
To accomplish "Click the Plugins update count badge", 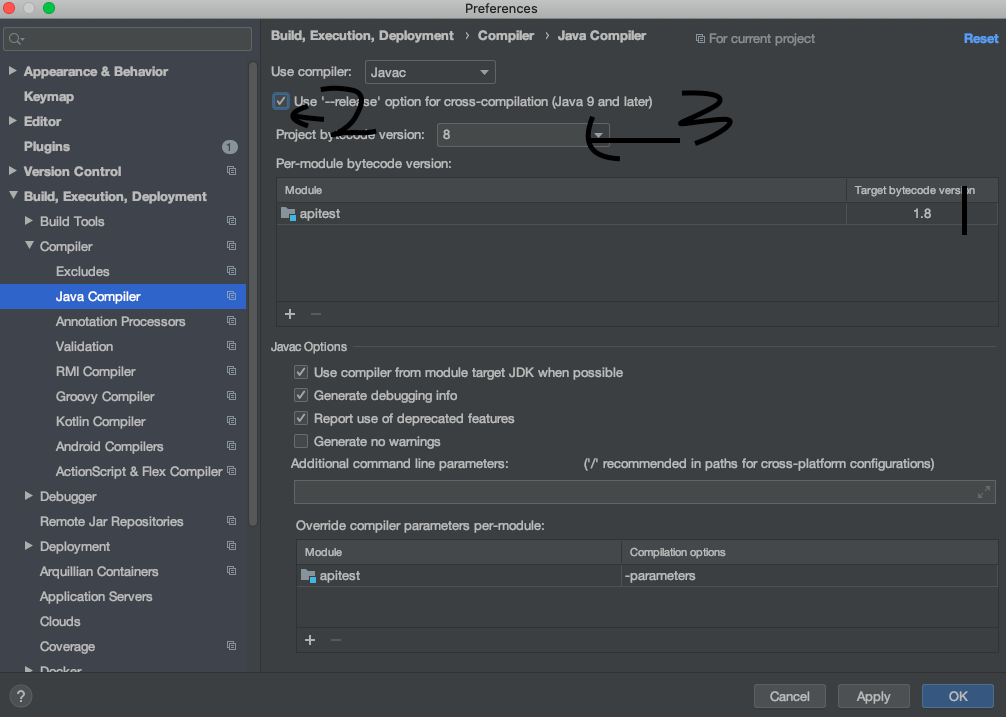I will pos(230,147).
